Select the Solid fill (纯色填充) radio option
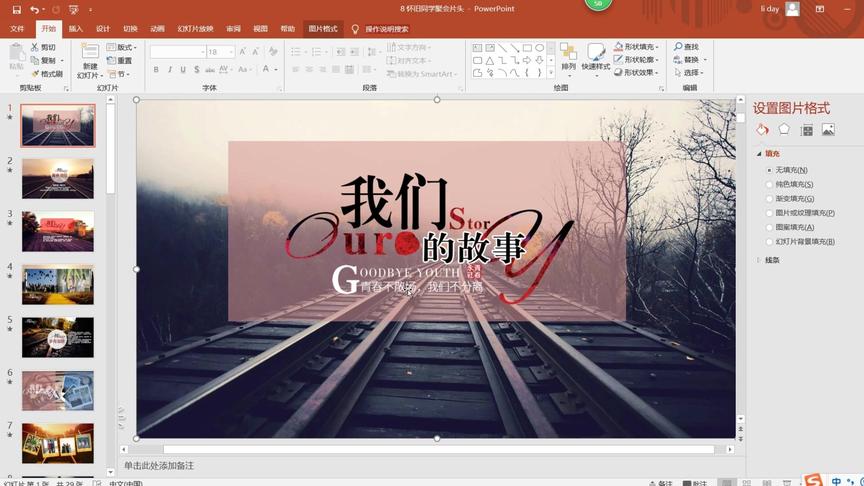 pyautogui.click(x=769, y=185)
